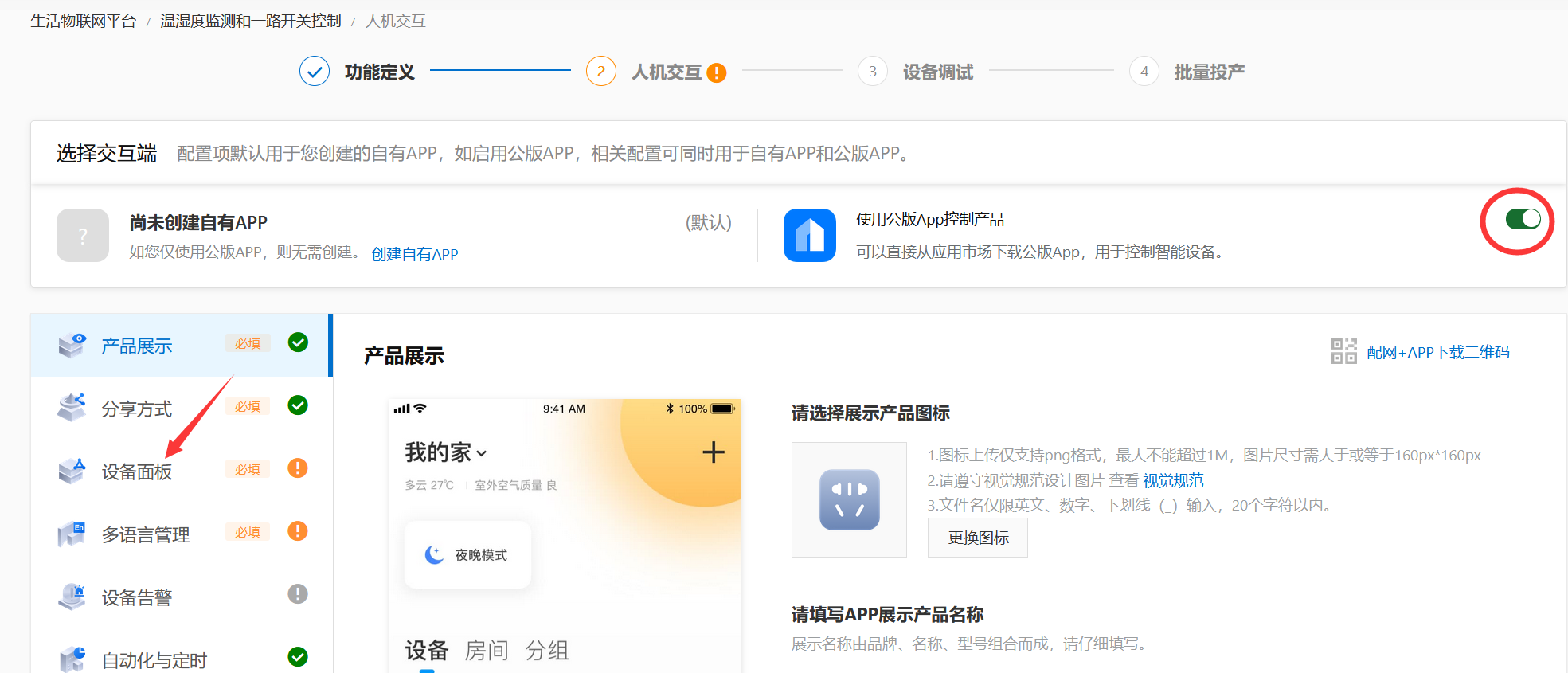Go to the 功能定义 step
The height and width of the screenshot is (673, 1568).
(379, 72)
